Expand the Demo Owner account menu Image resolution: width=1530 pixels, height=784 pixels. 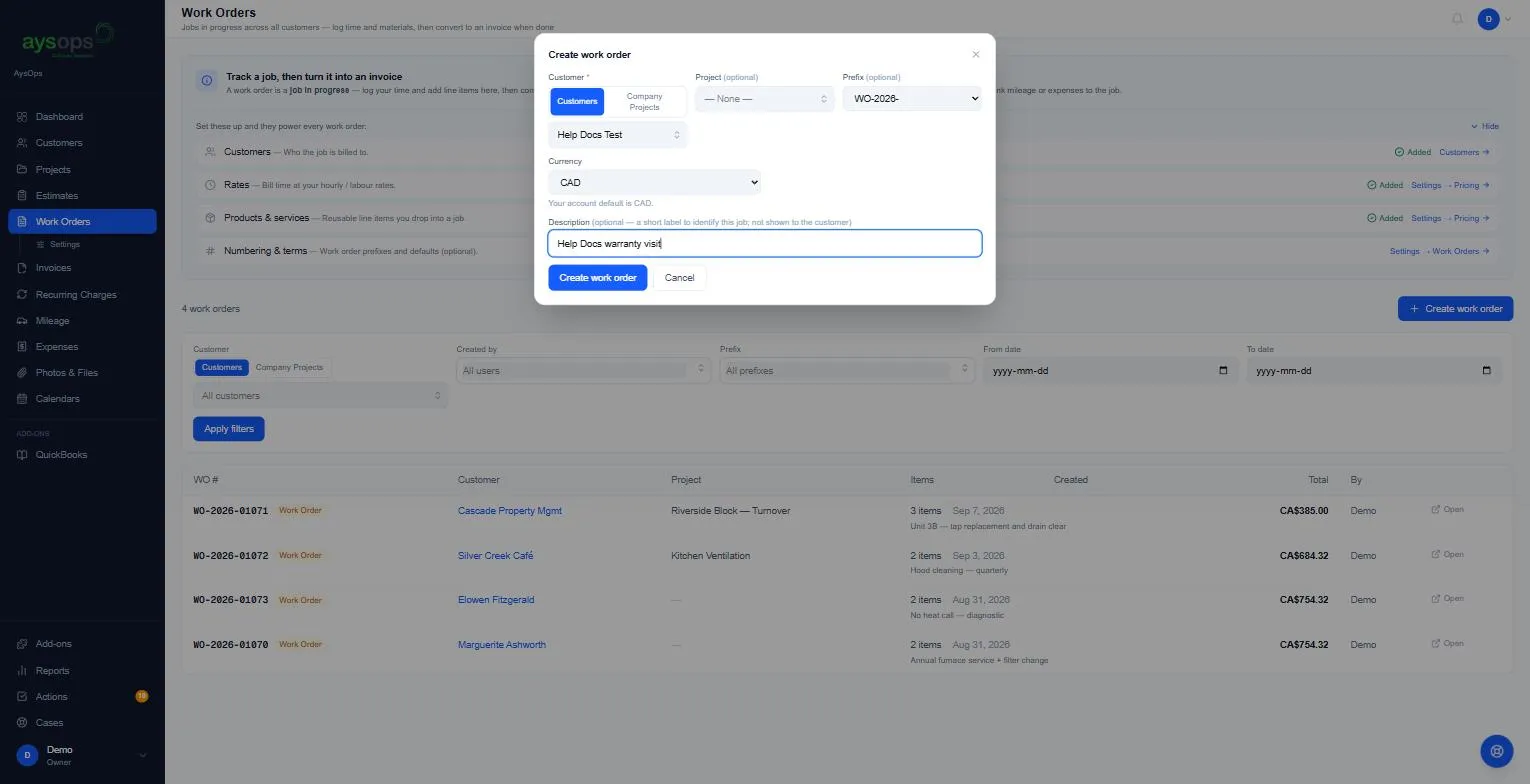point(82,756)
